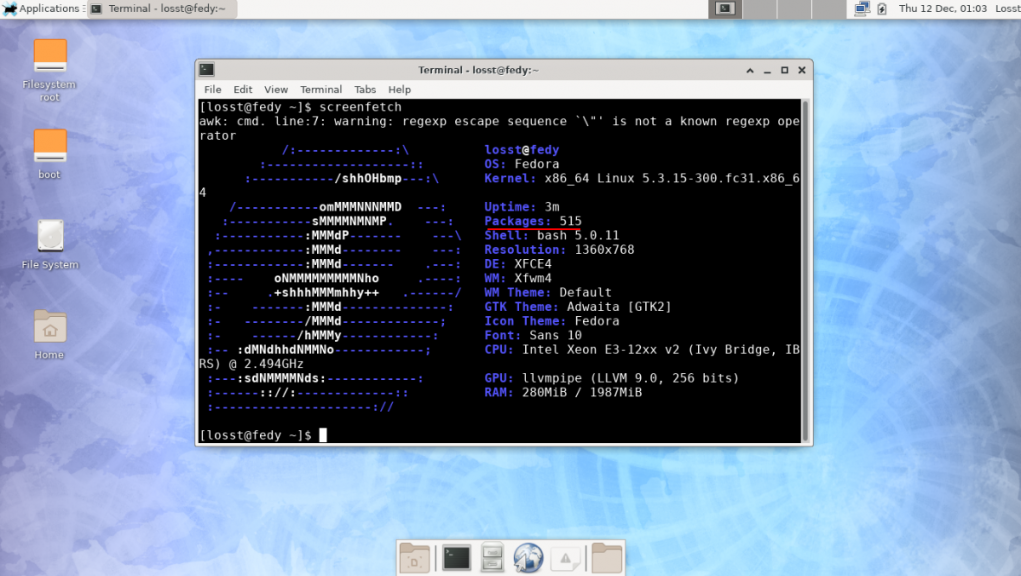Open the Tabs menu in Terminal

pyautogui.click(x=365, y=89)
